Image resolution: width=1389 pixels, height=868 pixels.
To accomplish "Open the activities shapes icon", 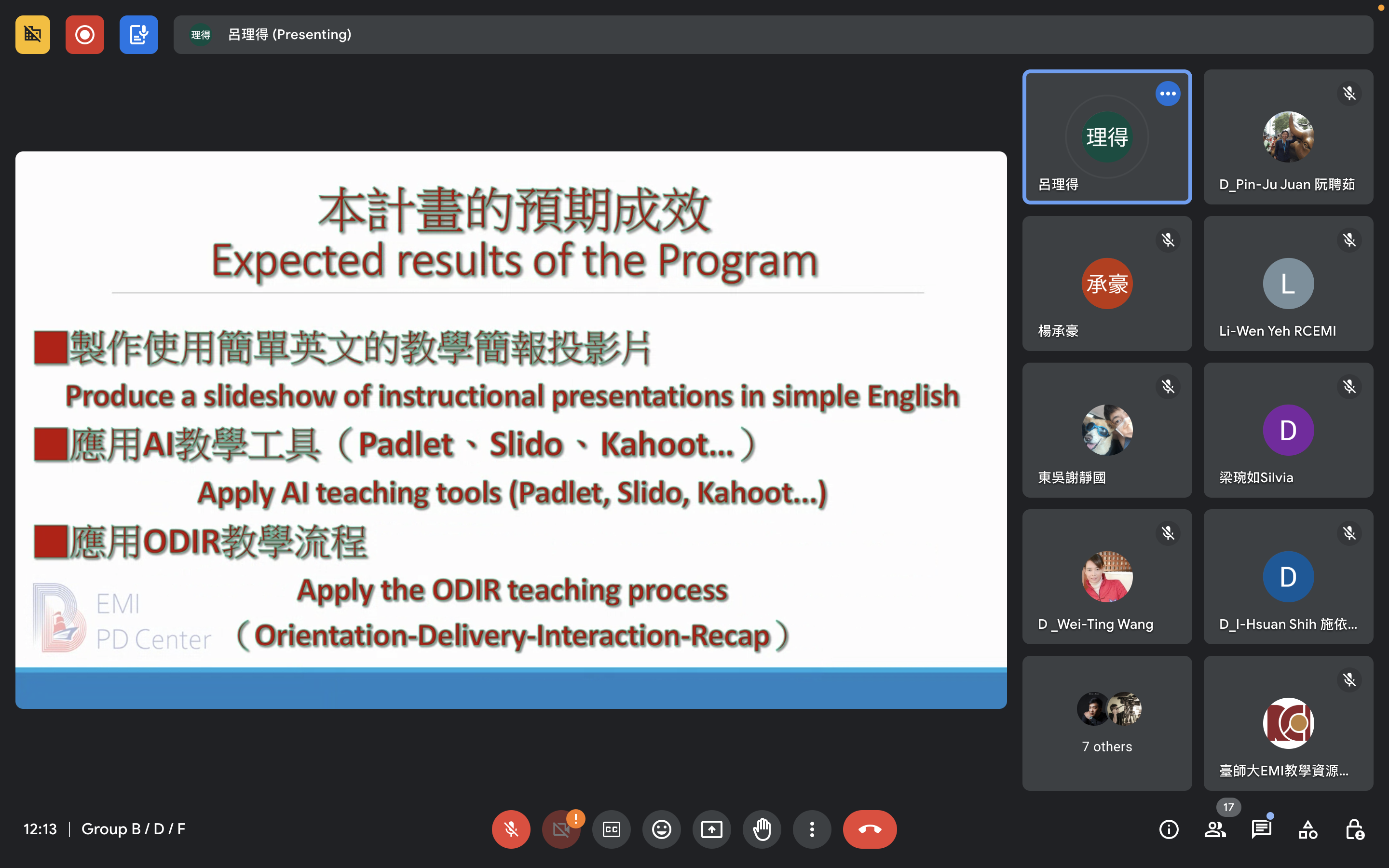I will [1308, 829].
